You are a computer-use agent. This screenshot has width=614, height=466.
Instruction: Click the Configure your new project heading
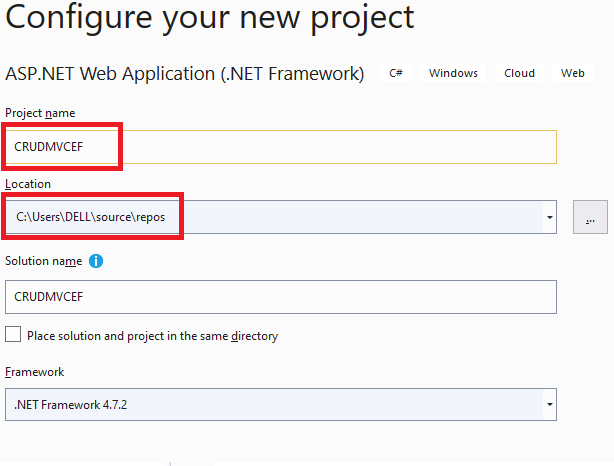coord(209,18)
